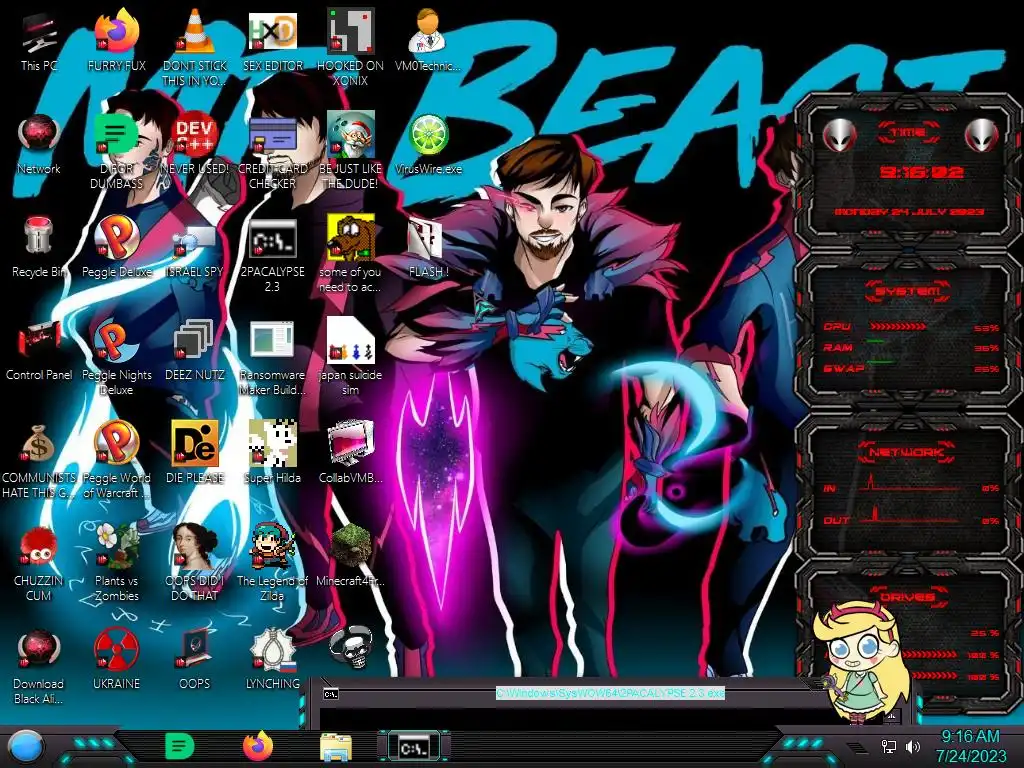Open the taskbar clock showing 9:16 AM

(x=971, y=746)
